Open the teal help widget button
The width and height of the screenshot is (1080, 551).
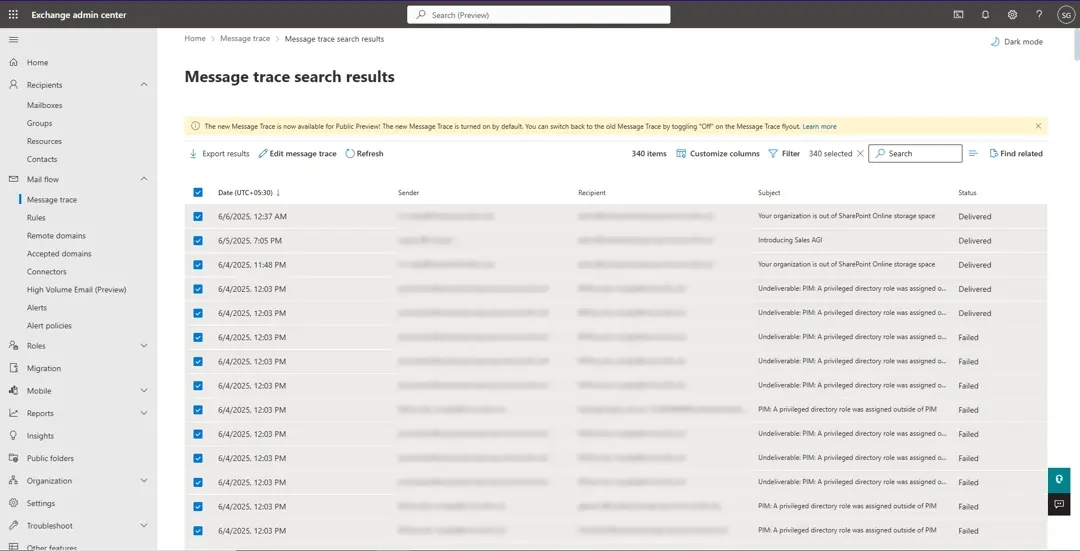[x=1059, y=479]
